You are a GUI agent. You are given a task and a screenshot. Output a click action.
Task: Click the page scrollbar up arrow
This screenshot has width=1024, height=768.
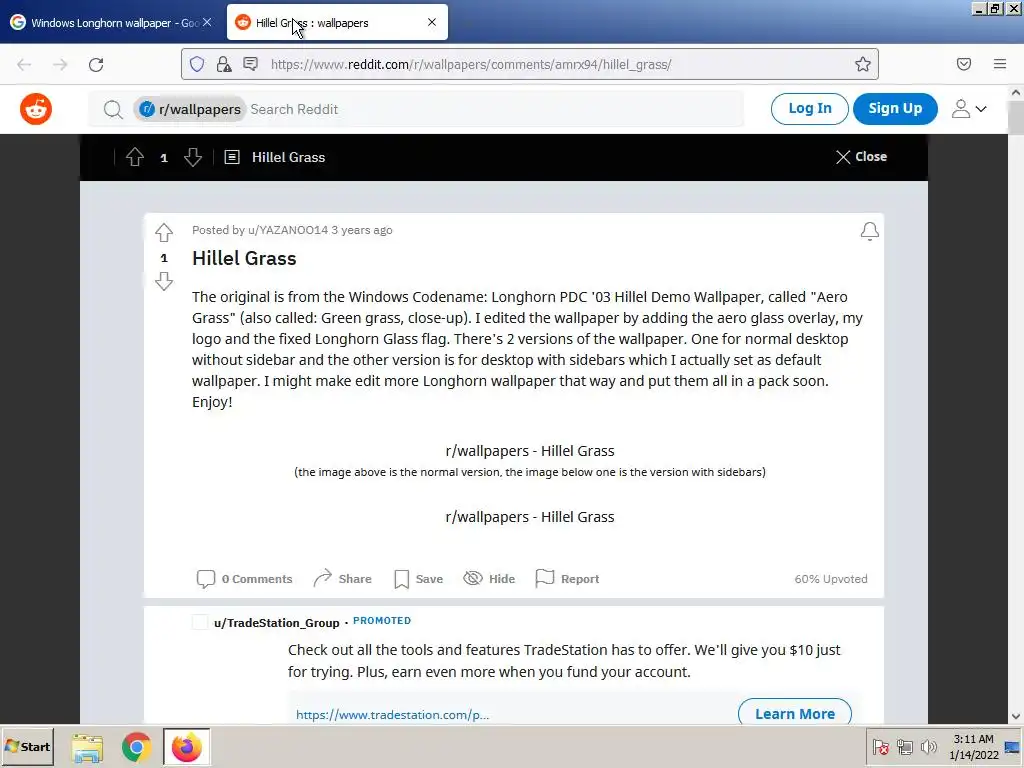(1016, 93)
